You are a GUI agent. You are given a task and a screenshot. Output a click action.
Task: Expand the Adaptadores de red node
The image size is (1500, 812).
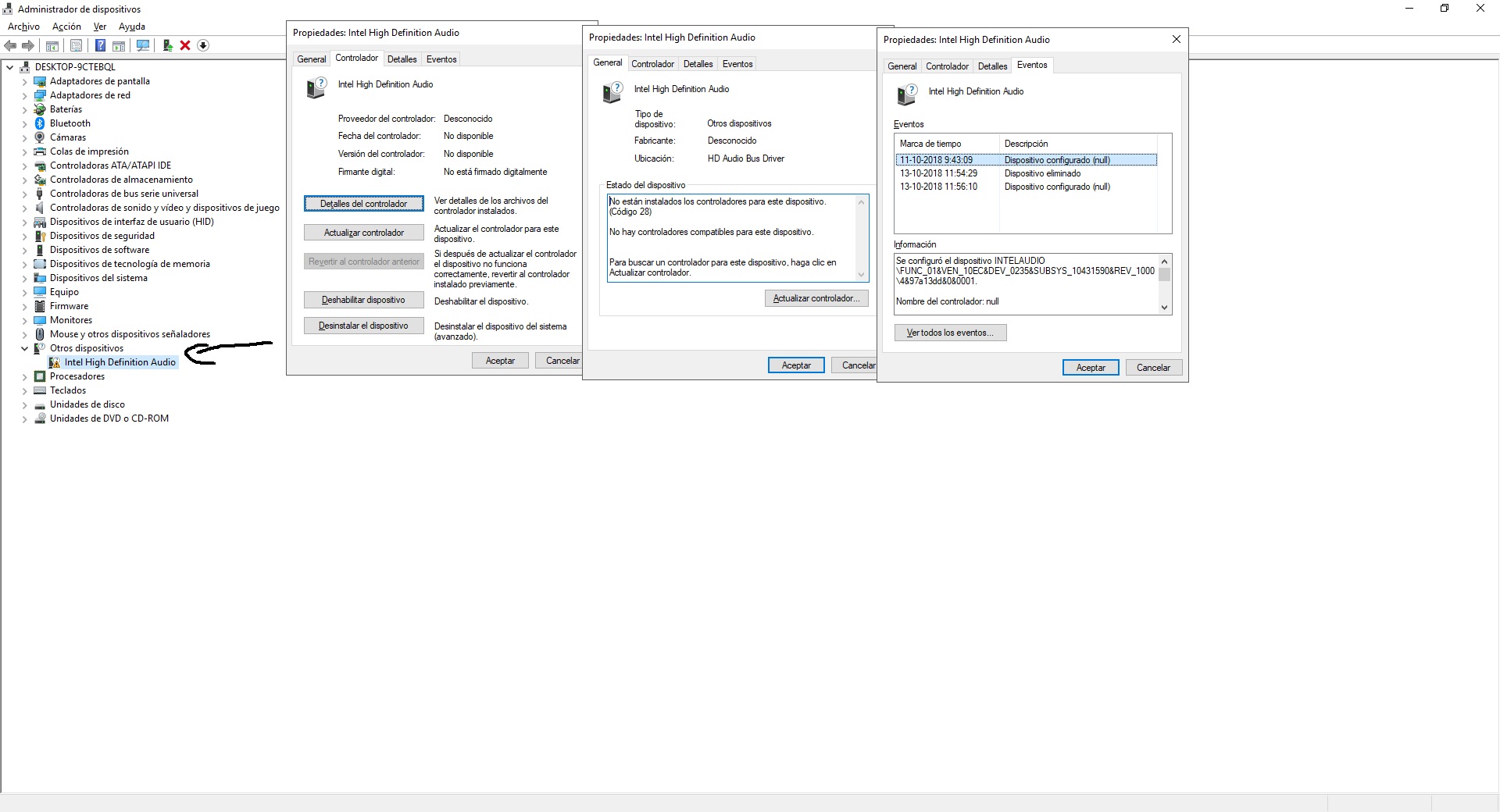24,95
